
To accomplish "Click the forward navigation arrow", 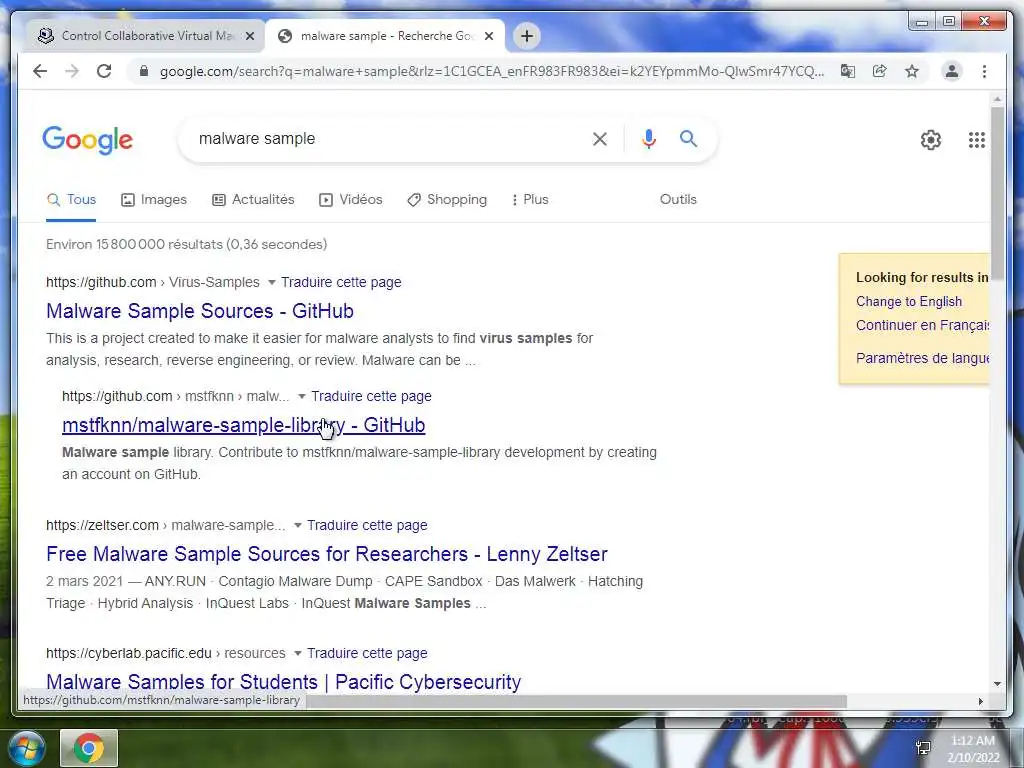I will coord(72,71).
